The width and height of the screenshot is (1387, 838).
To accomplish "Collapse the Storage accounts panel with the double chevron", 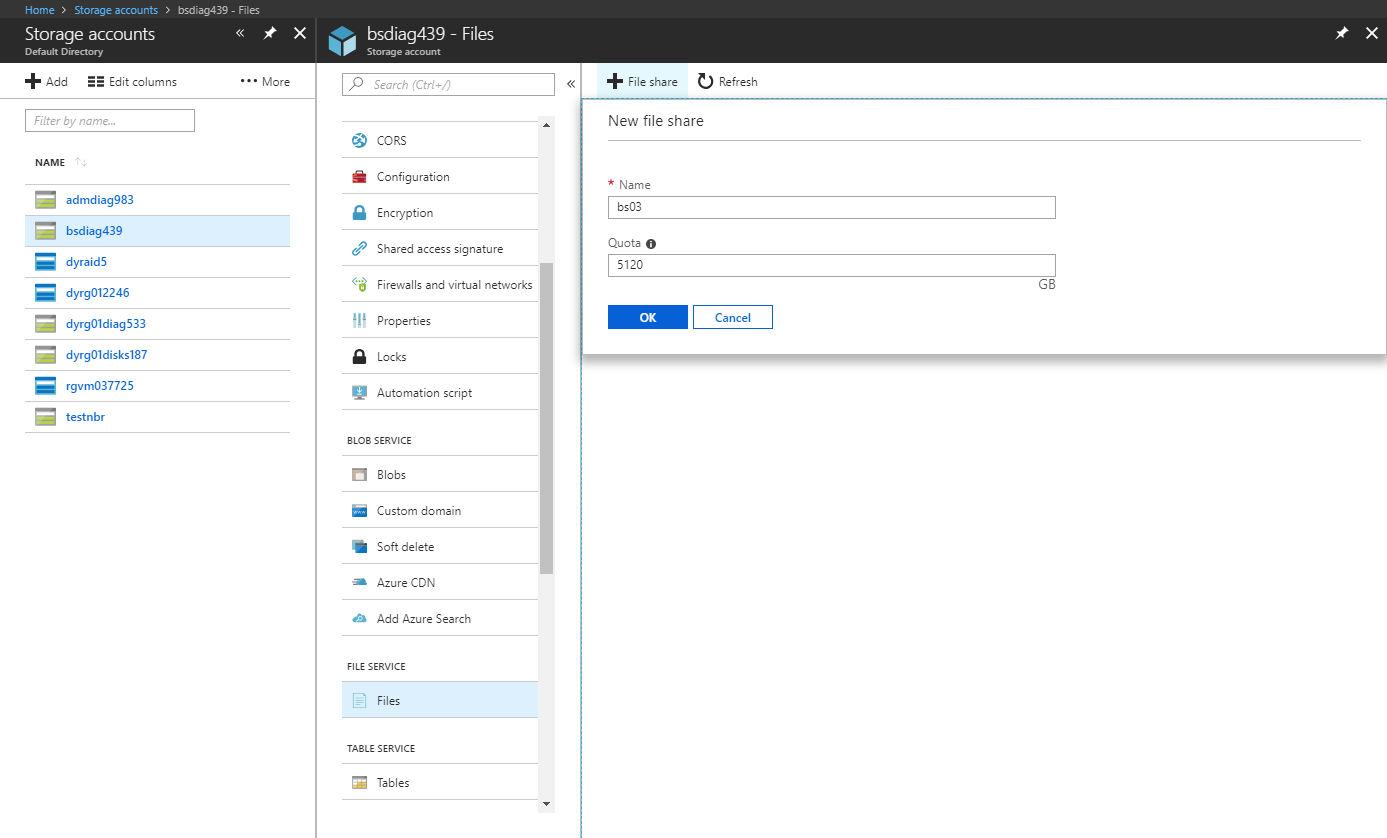I will coord(240,34).
